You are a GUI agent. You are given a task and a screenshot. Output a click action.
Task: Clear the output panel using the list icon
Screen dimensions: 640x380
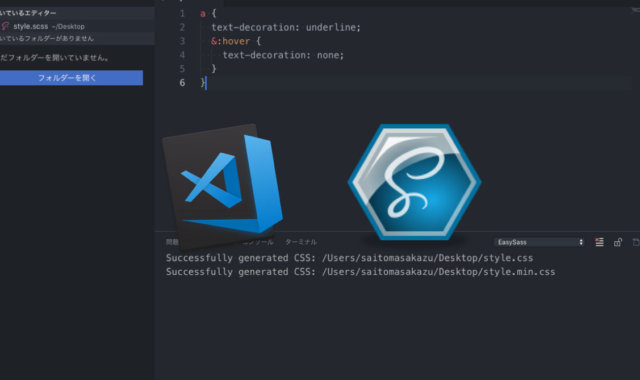point(599,242)
